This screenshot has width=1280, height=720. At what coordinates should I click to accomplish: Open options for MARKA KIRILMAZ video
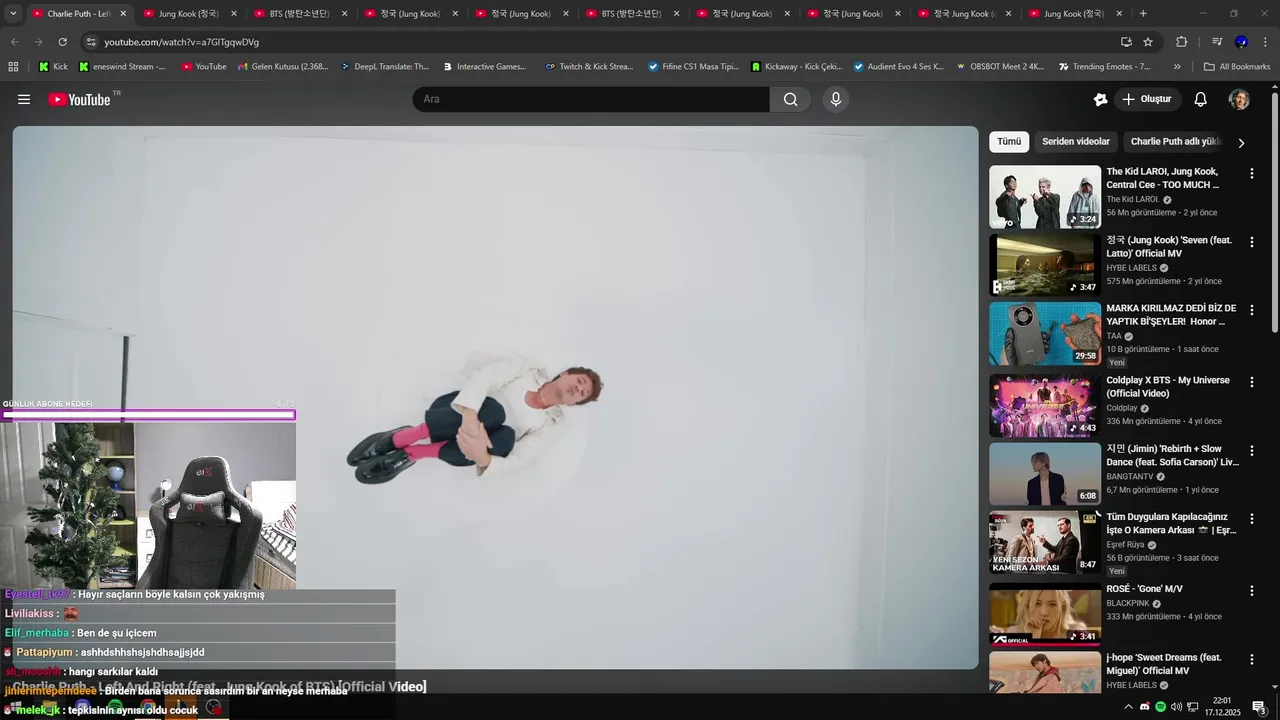pyautogui.click(x=1251, y=311)
